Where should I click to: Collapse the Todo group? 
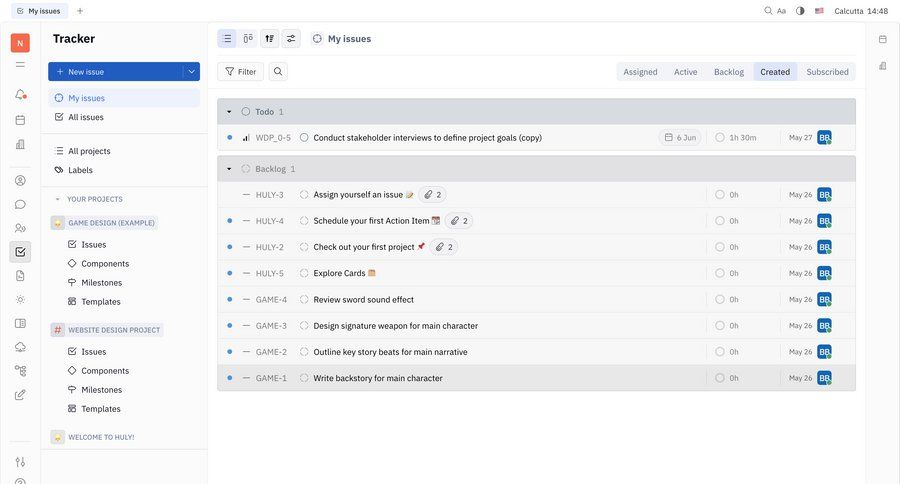229,112
